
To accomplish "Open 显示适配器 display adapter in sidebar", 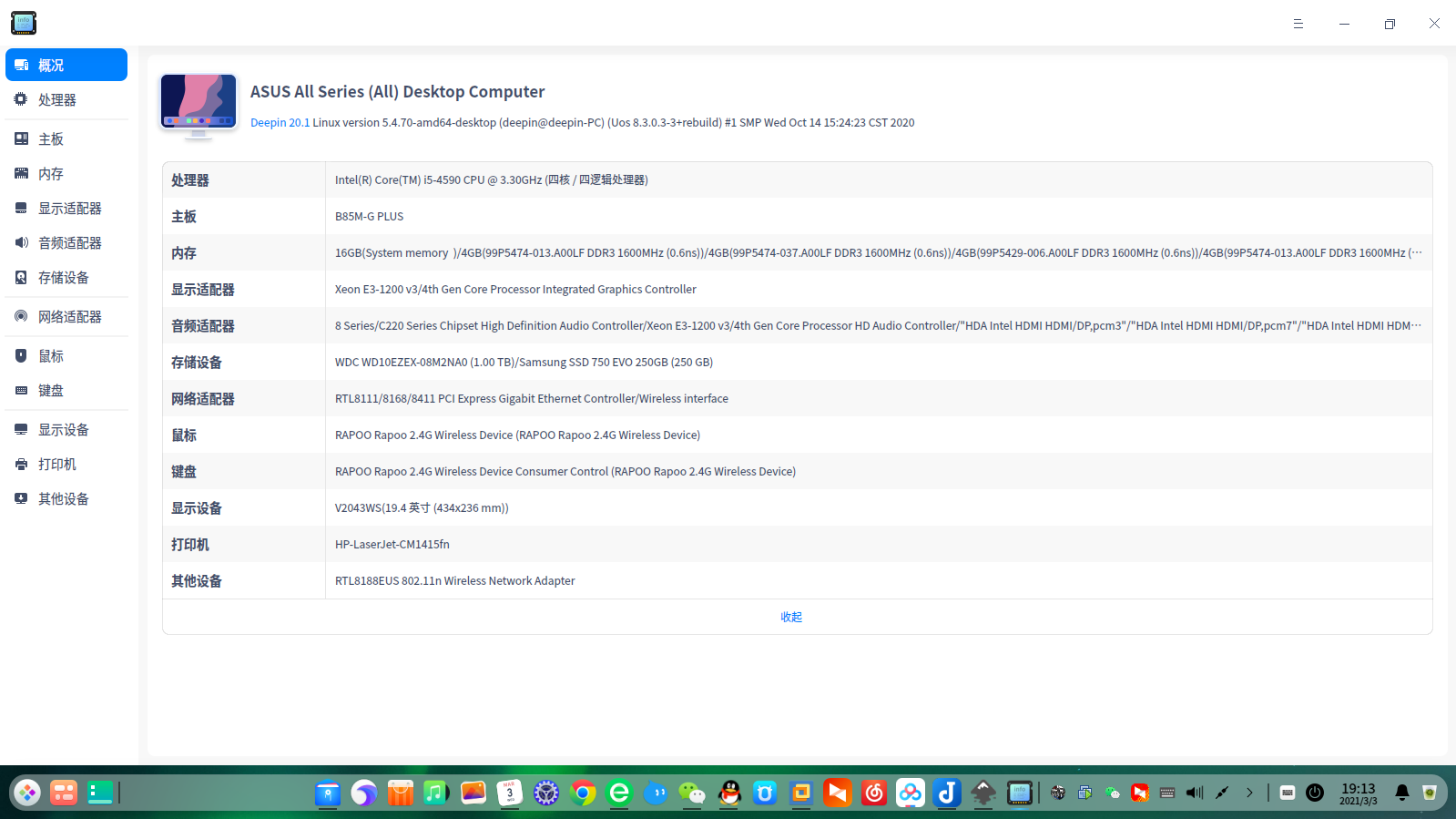I will coord(66,208).
